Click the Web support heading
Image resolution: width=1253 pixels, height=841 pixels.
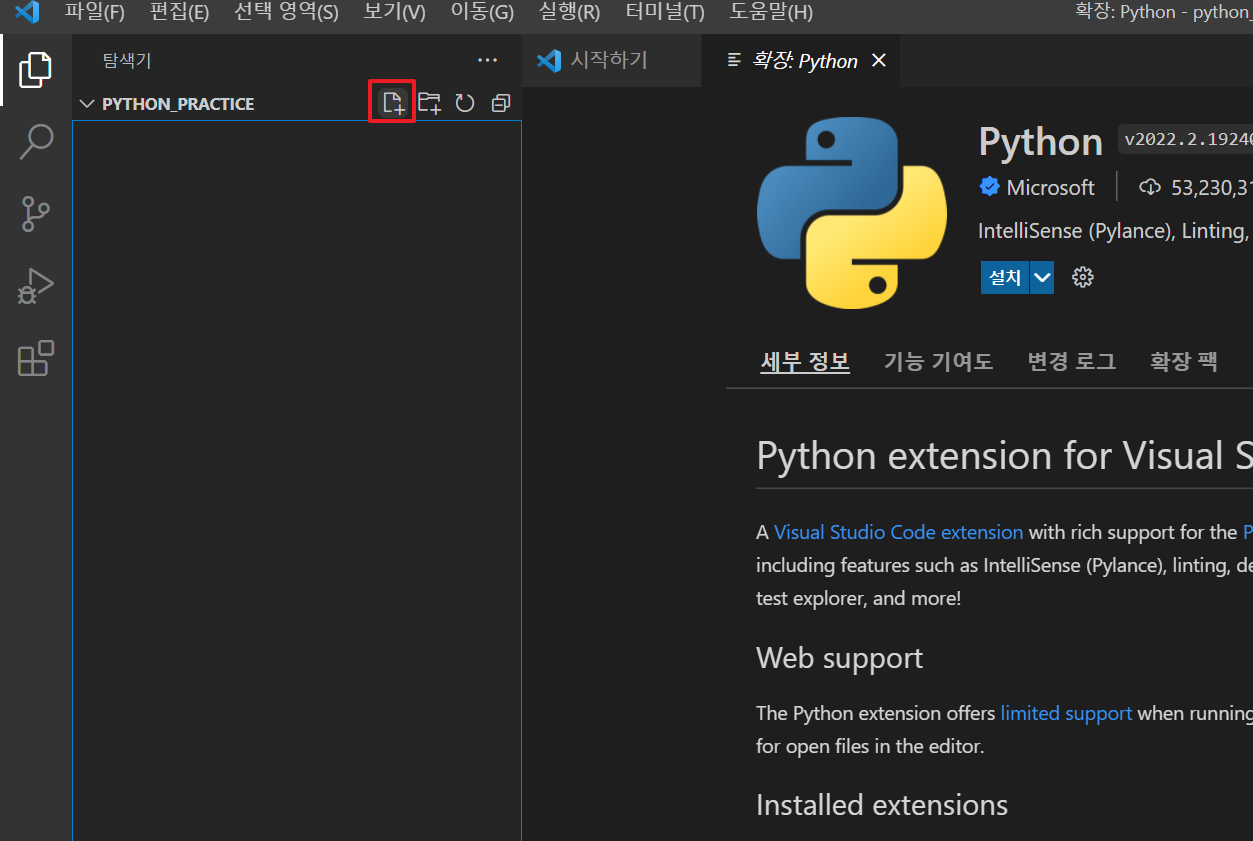840,658
